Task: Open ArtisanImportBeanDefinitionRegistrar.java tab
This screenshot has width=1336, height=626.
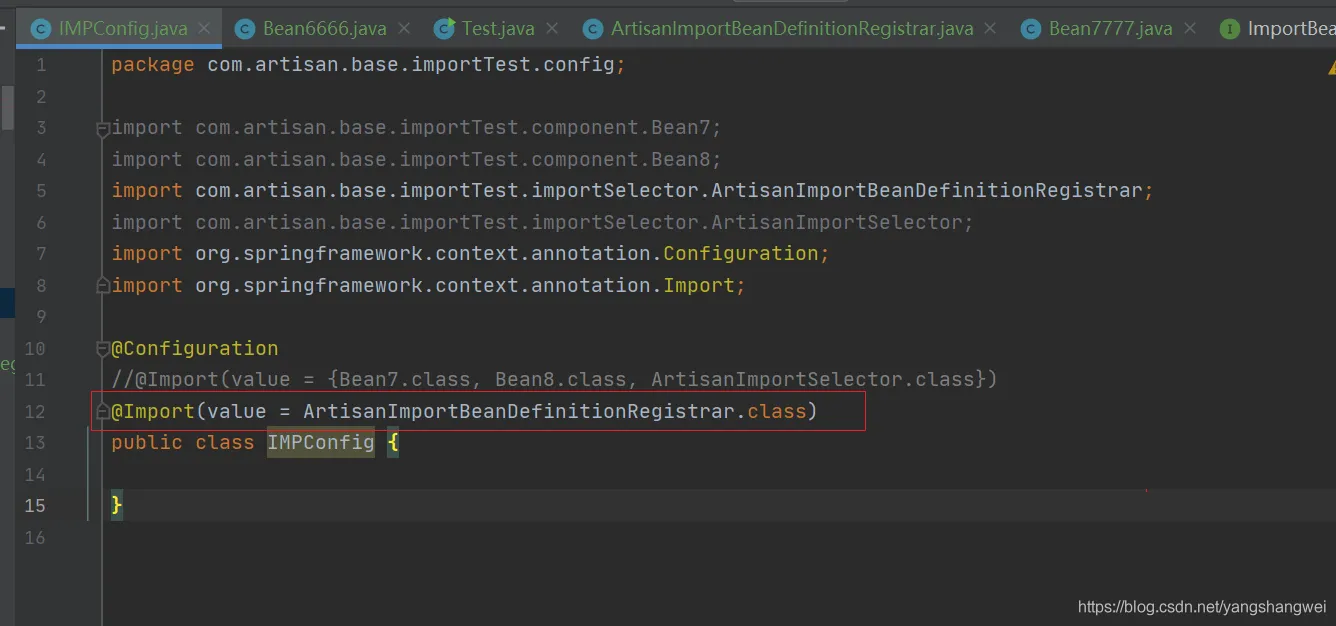Action: click(792, 29)
